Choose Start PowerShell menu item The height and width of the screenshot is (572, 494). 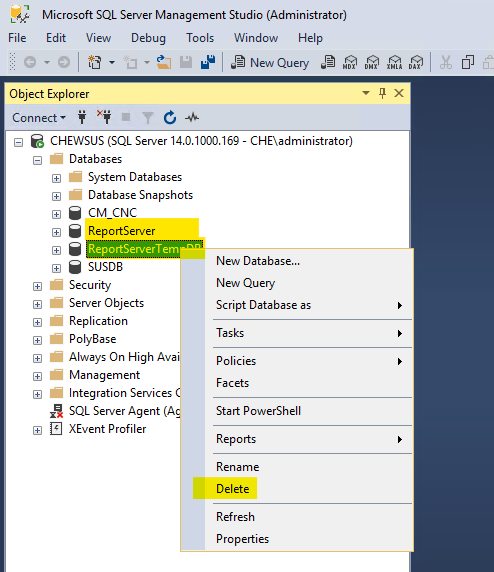tap(258, 411)
